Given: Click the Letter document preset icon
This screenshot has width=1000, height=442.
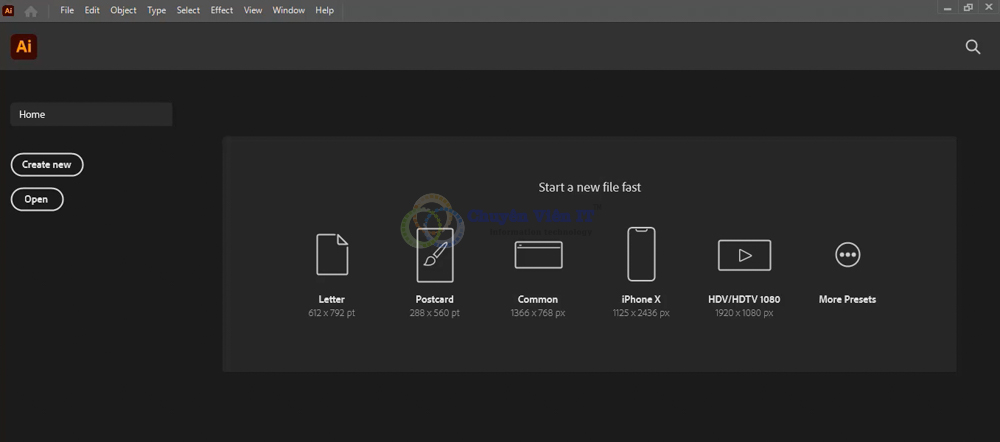Looking at the screenshot, I should [332, 254].
